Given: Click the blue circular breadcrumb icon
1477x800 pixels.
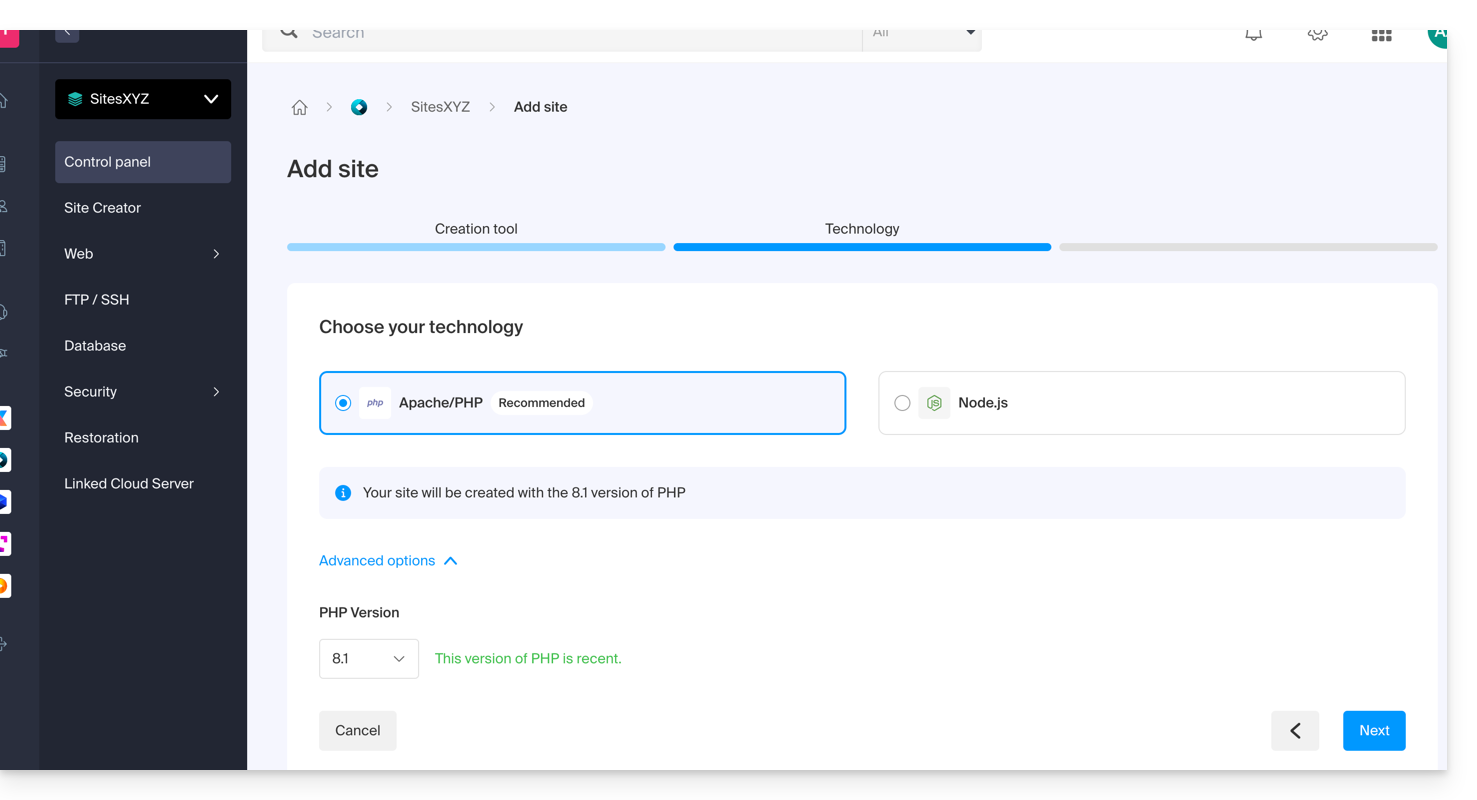Looking at the screenshot, I should 359,107.
